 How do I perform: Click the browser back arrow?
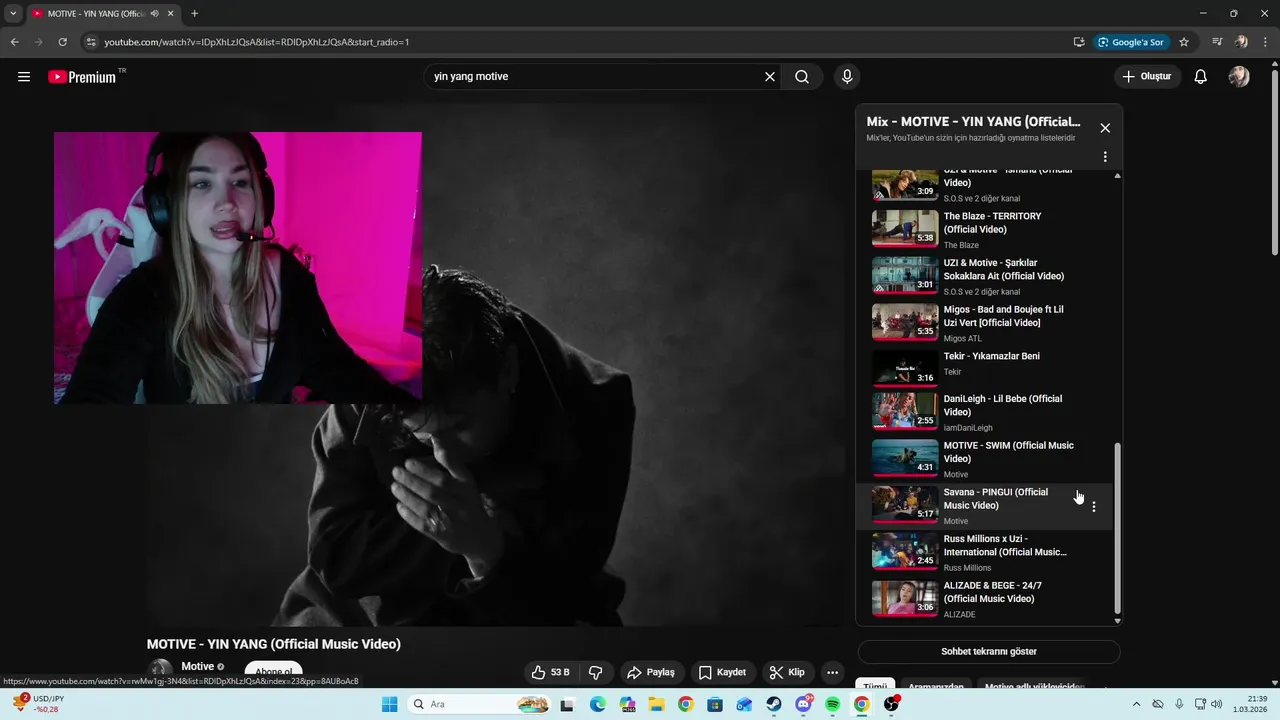click(14, 42)
